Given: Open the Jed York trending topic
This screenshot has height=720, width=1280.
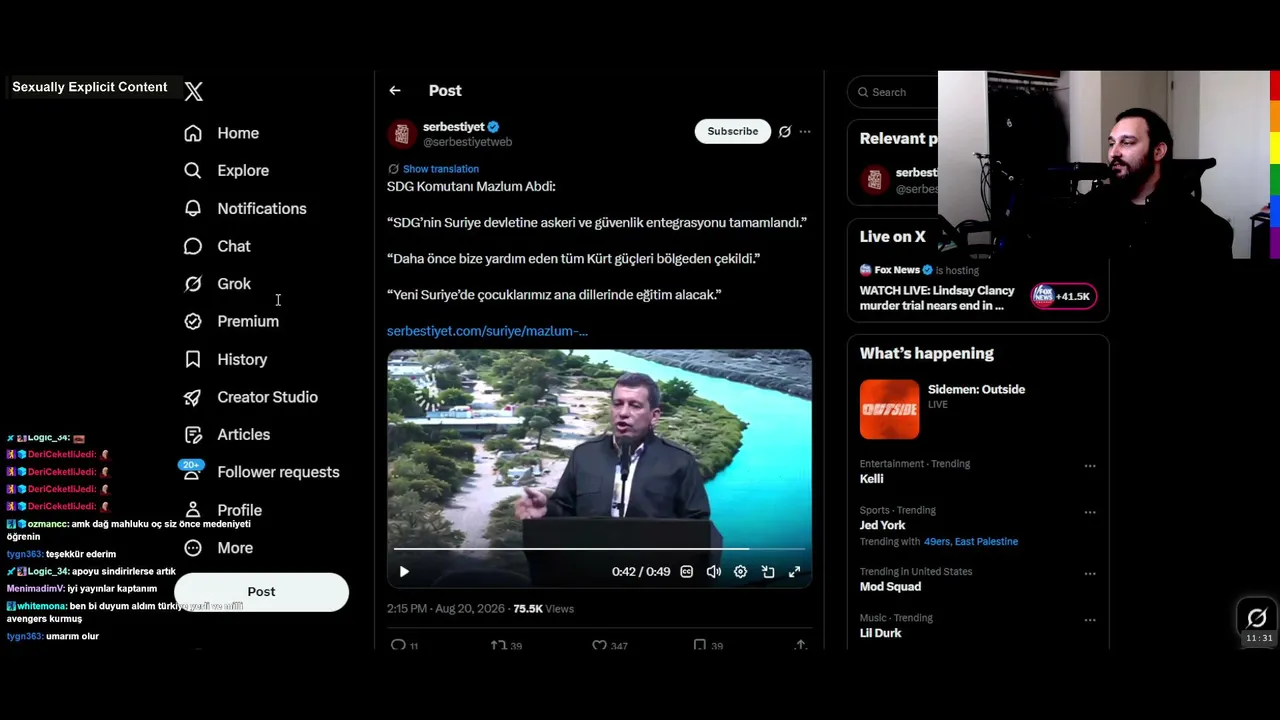Looking at the screenshot, I should coord(882,525).
